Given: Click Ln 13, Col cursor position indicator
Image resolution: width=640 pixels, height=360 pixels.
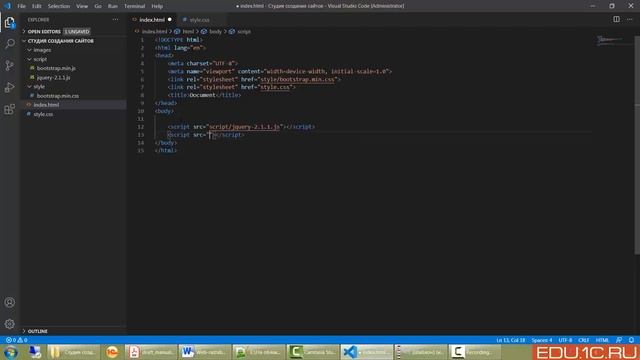Looking at the screenshot, I should (510, 340).
